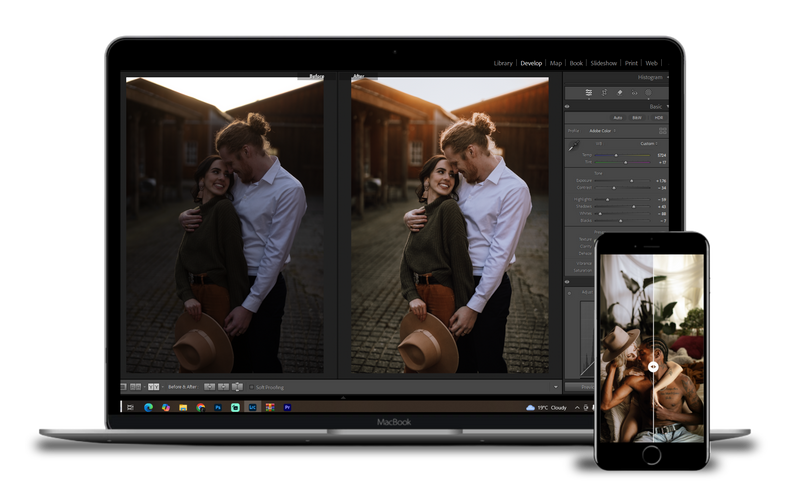The image size is (800, 500).
Task: Expand the filmstrip with bottom triangle
Action: 343,397
